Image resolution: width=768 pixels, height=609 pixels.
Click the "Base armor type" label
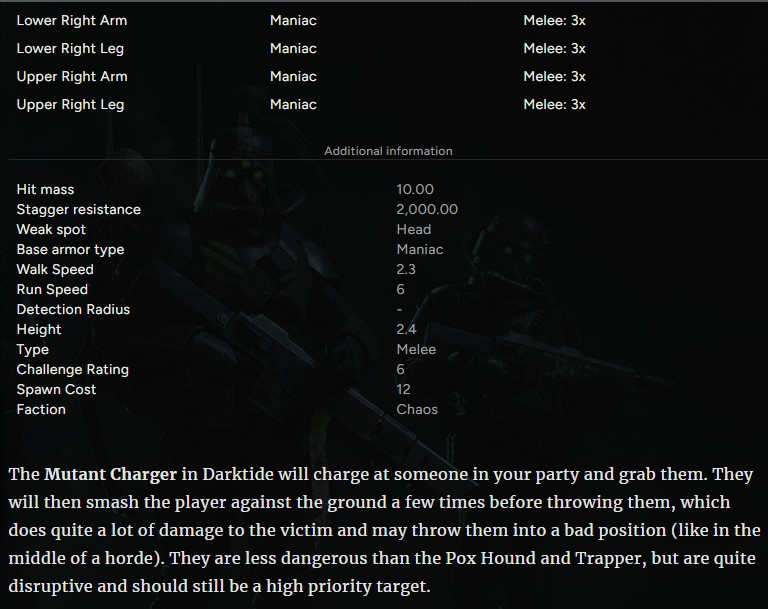click(x=70, y=249)
